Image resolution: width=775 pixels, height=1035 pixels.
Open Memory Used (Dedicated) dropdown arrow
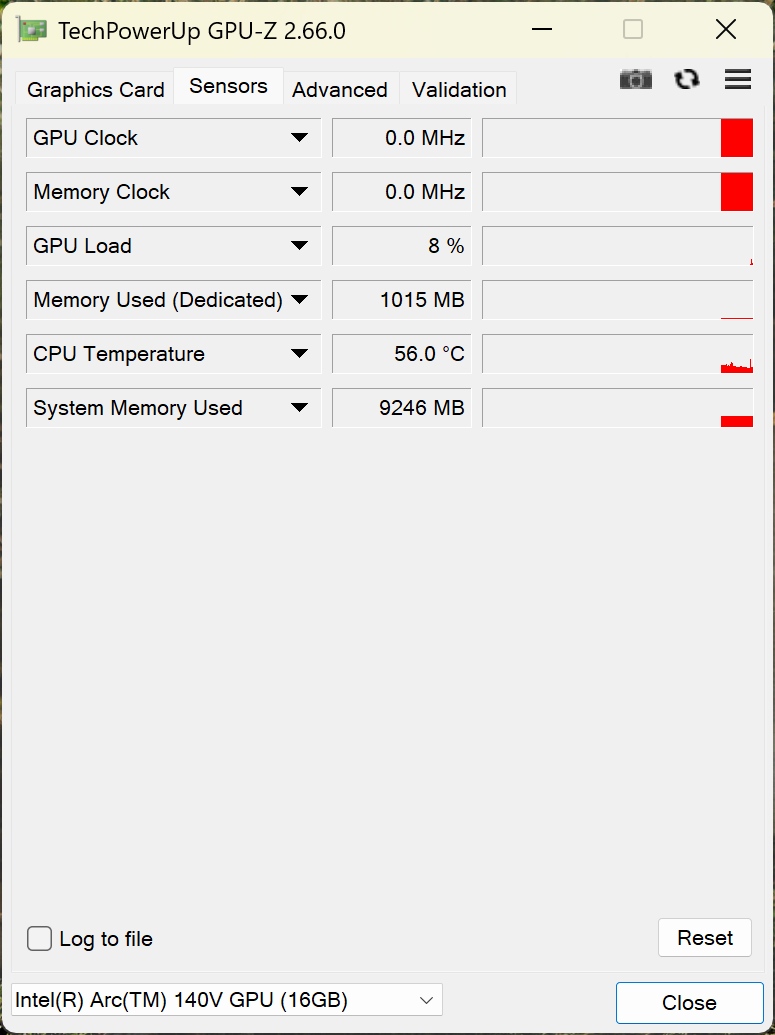click(299, 300)
